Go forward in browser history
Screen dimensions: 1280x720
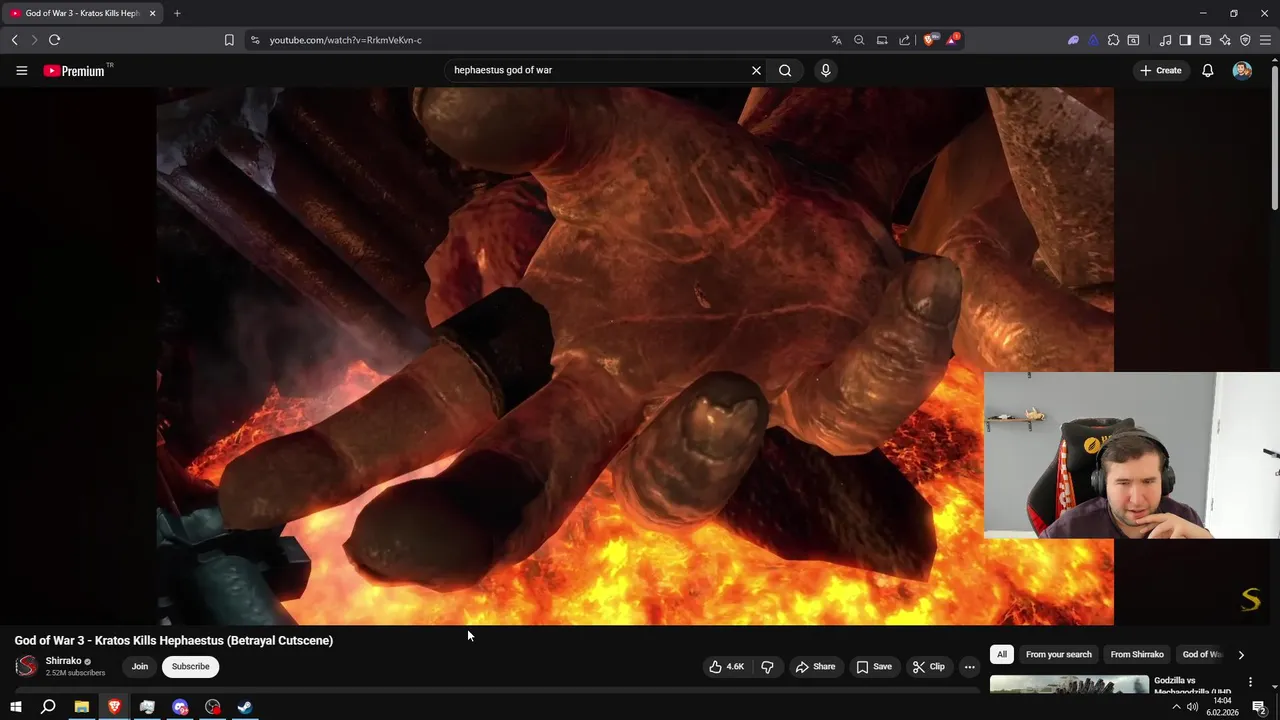34,40
